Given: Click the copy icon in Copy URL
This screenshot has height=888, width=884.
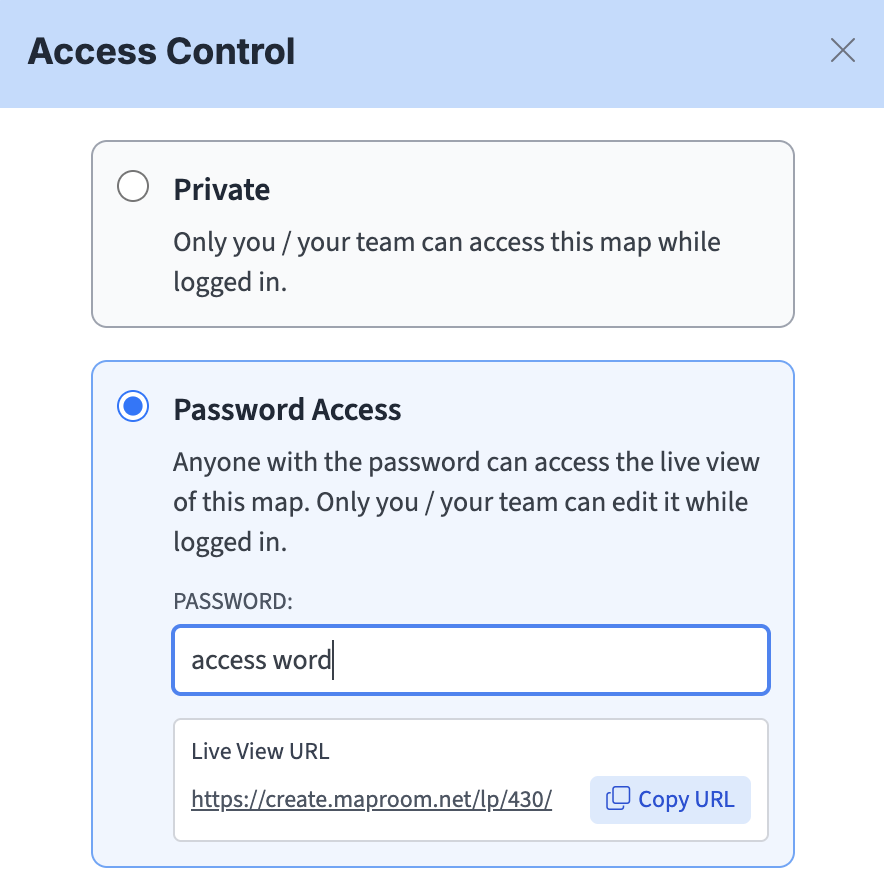Looking at the screenshot, I should coord(619,799).
